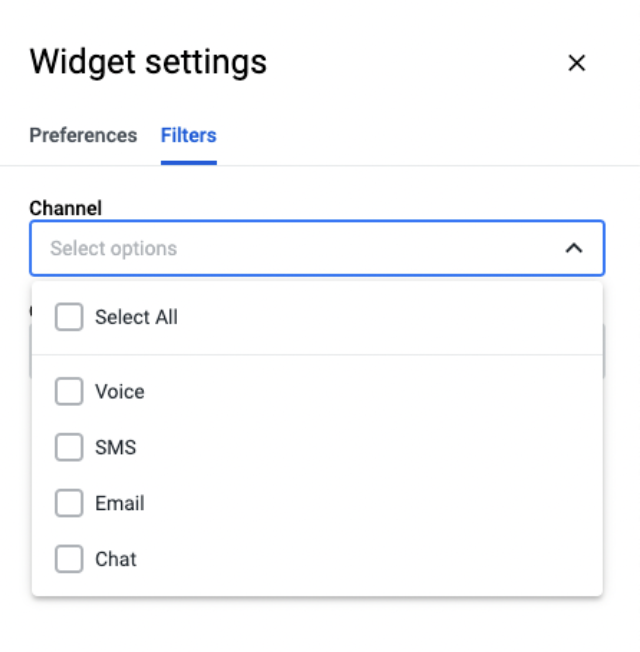The image size is (640, 652).
Task: Mark the Chat channel checkbox
Action: (x=69, y=559)
